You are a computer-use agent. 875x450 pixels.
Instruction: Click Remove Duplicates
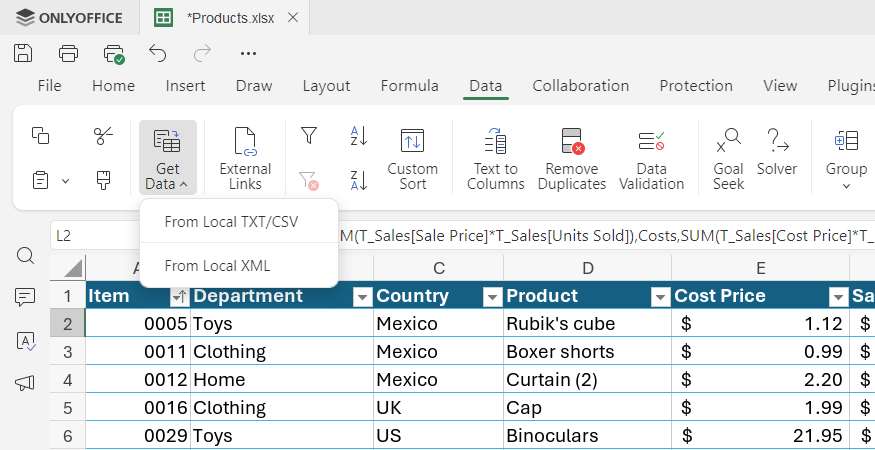pyautogui.click(x=572, y=158)
